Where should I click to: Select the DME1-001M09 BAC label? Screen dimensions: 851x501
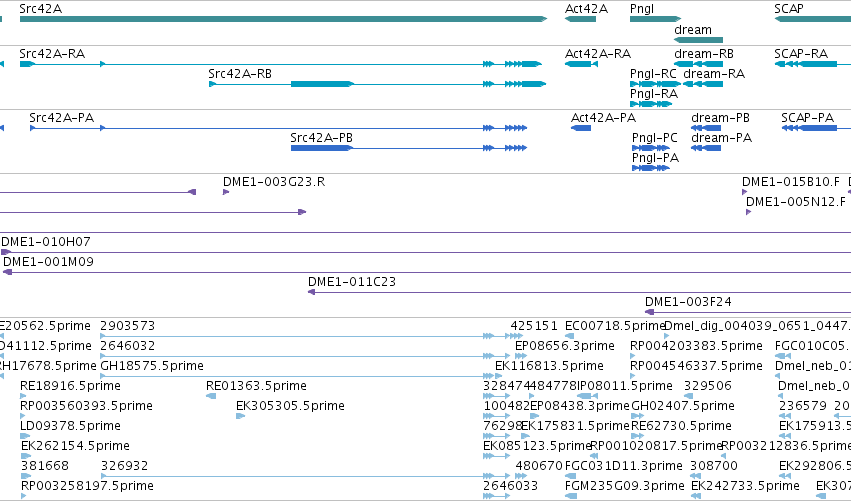48,262
